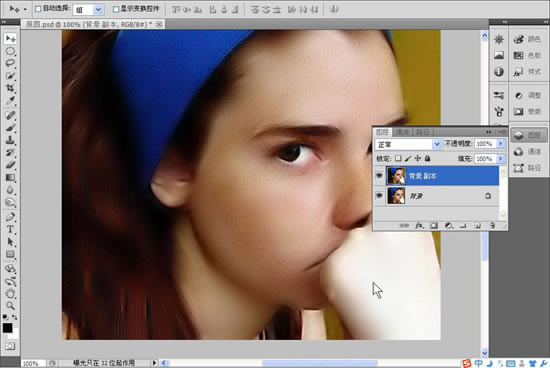Image resolution: width=550 pixels, height=368 pixels.
Task: Open the 调整 panel button
Action: point(528,95)
